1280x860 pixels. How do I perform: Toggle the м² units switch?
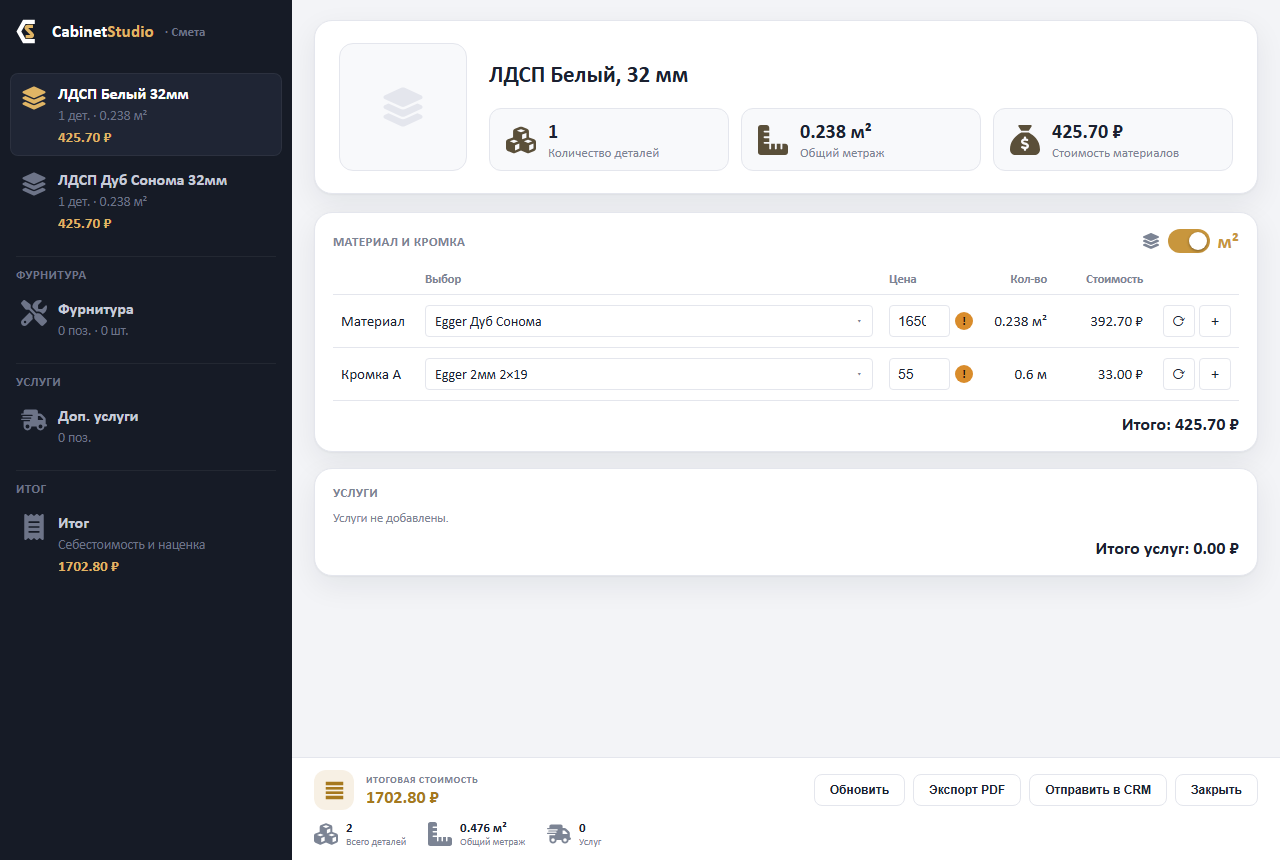click(1189, 241)
